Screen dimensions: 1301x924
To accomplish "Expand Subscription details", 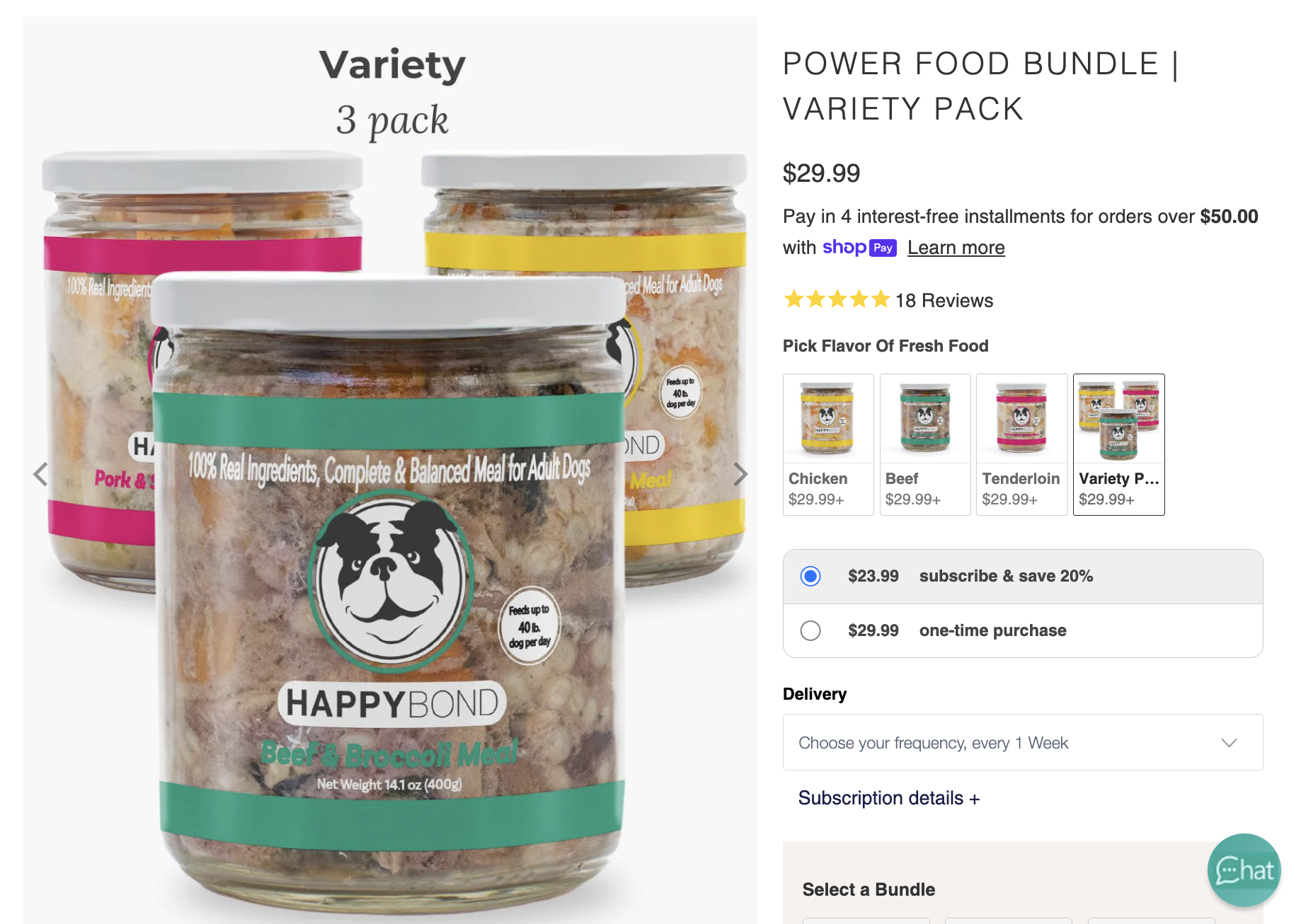I will click(x=889, y=798).
